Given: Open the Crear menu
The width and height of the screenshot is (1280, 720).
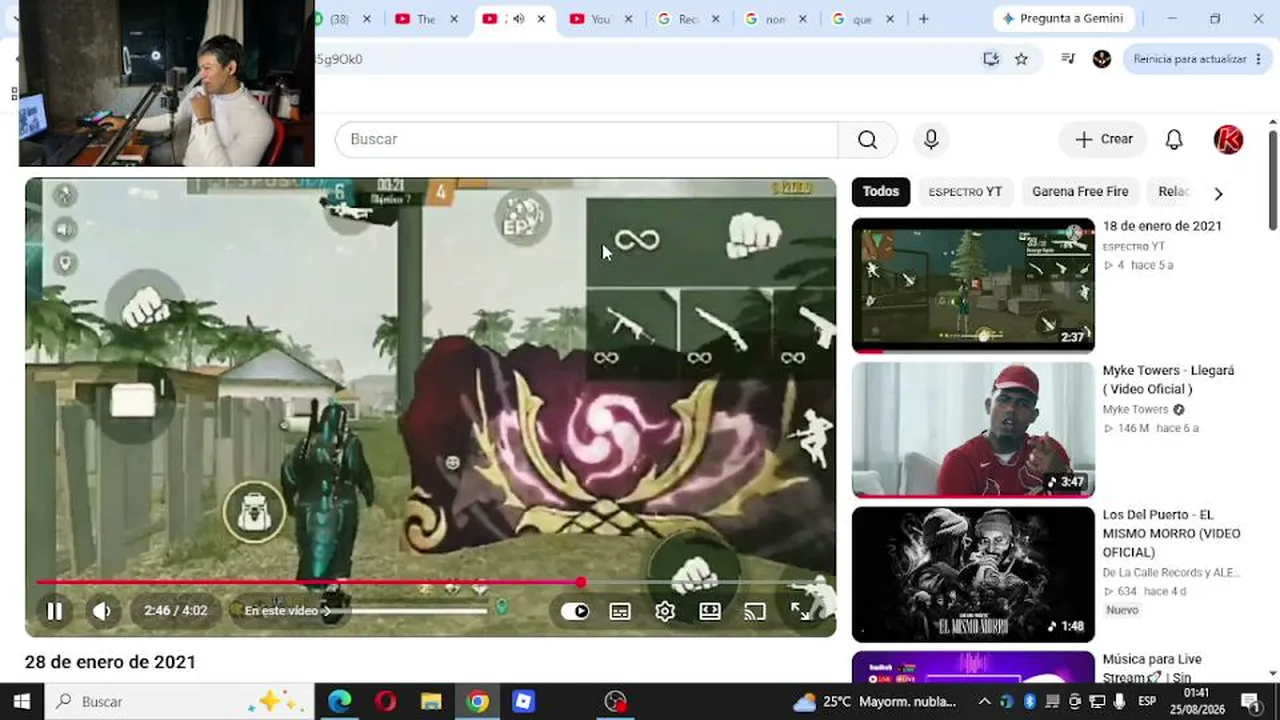Looking at the screenshot, I should point(1103,139).
